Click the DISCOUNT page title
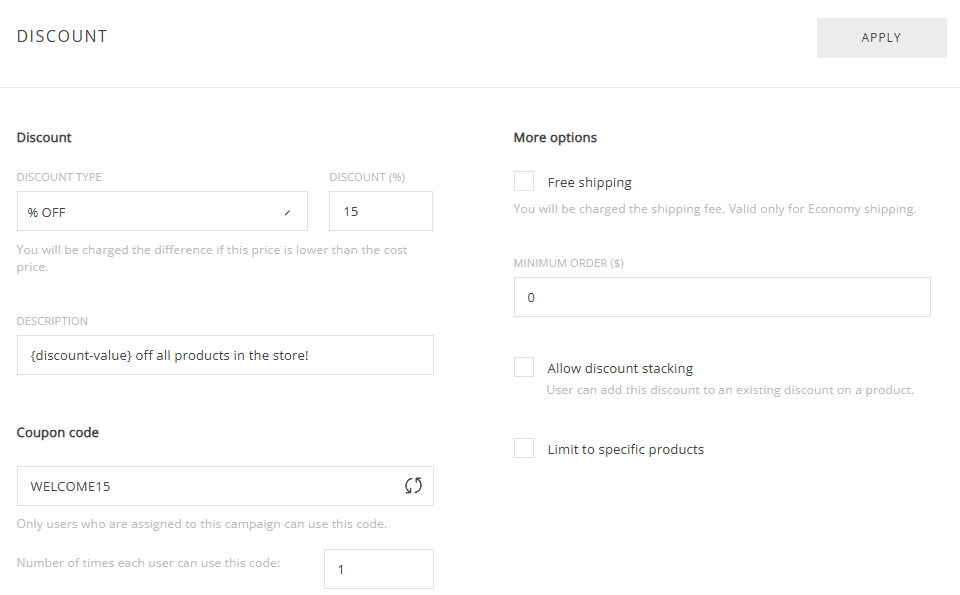This screenshot has width=960, height=595. click(x=62, y=37)
